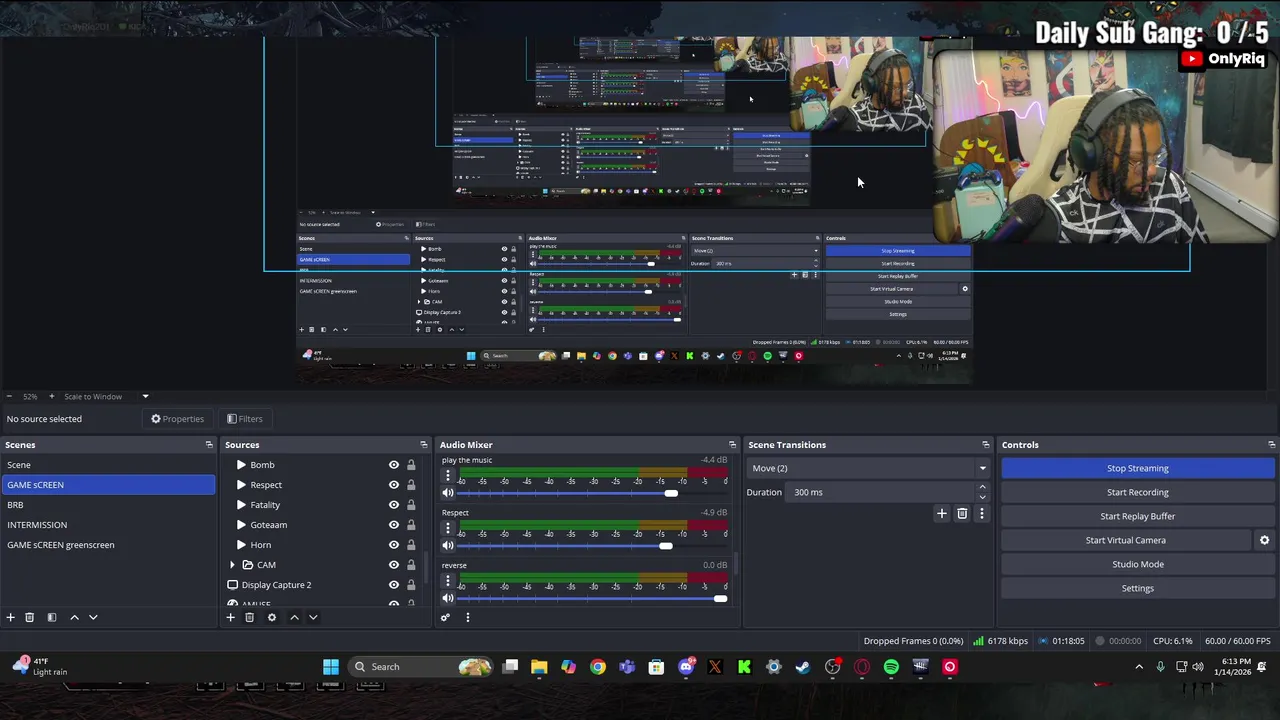Expand the Bomb source group
The height and width of the screenshot is (720, 1280).
(241, 465)
